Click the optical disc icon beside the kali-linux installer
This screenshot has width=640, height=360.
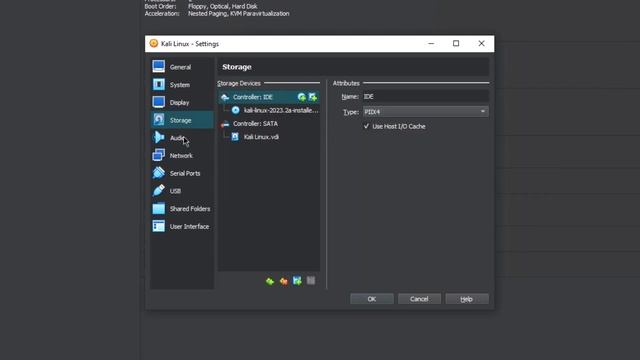pyautogui.click(x=236, y=110)
